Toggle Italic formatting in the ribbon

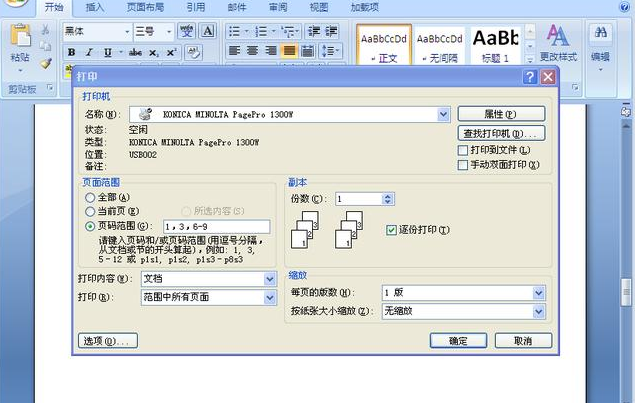point(89,52)
